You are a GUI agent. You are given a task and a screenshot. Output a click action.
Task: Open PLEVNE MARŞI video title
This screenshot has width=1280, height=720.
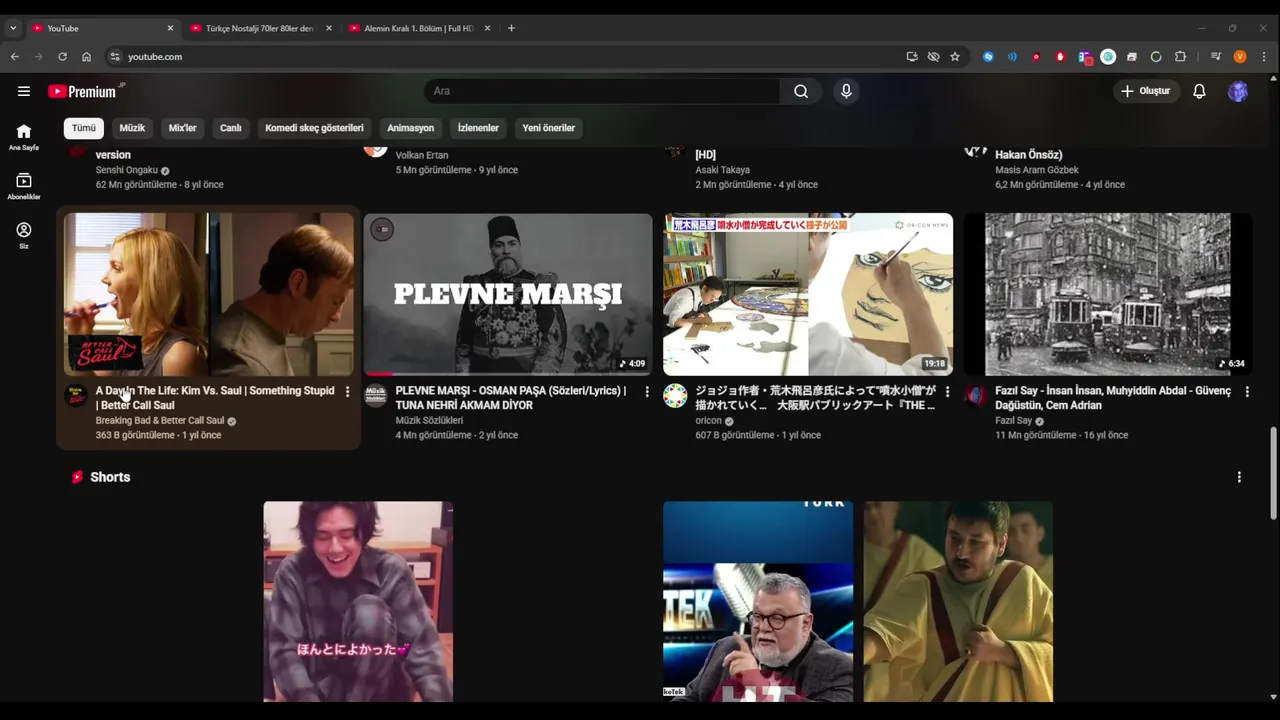[x=511, y=398]
